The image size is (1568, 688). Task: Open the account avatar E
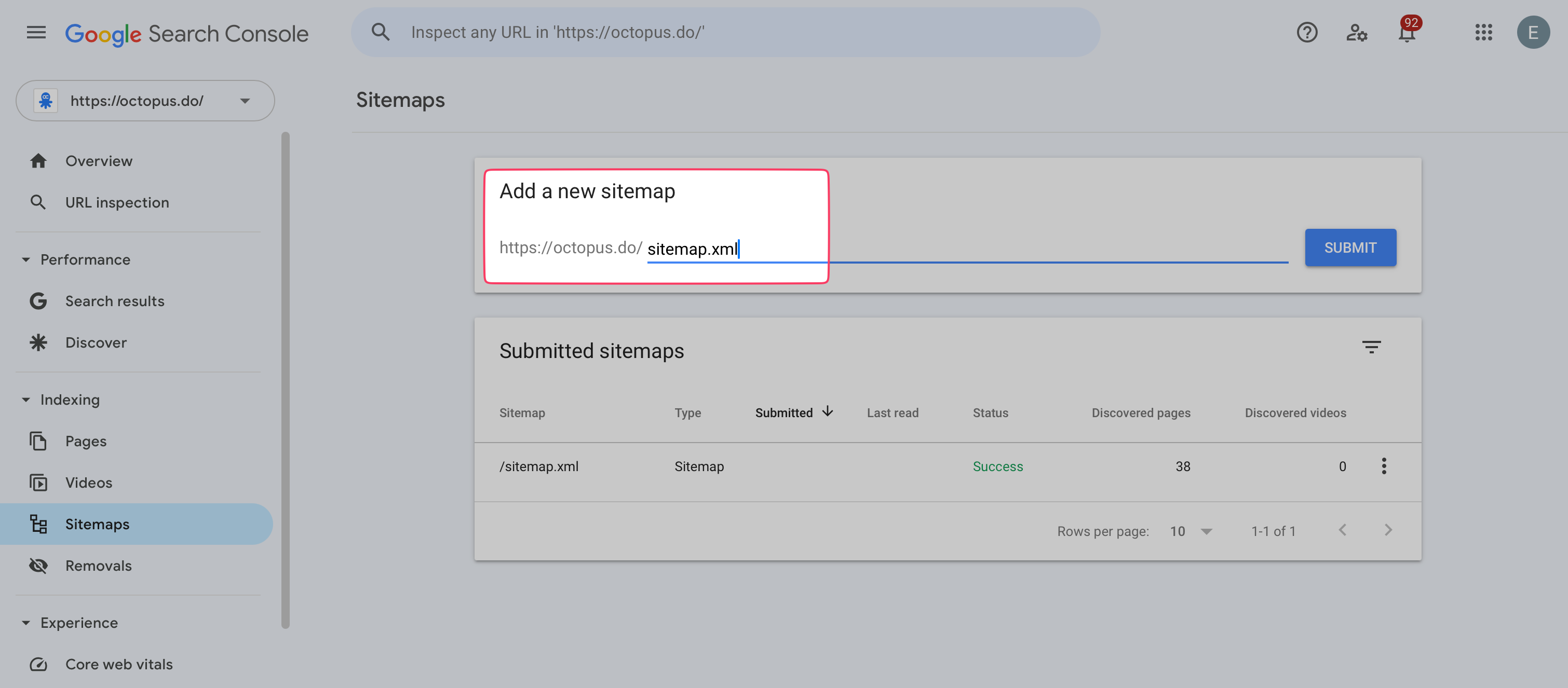click(x=1533, y=32)
